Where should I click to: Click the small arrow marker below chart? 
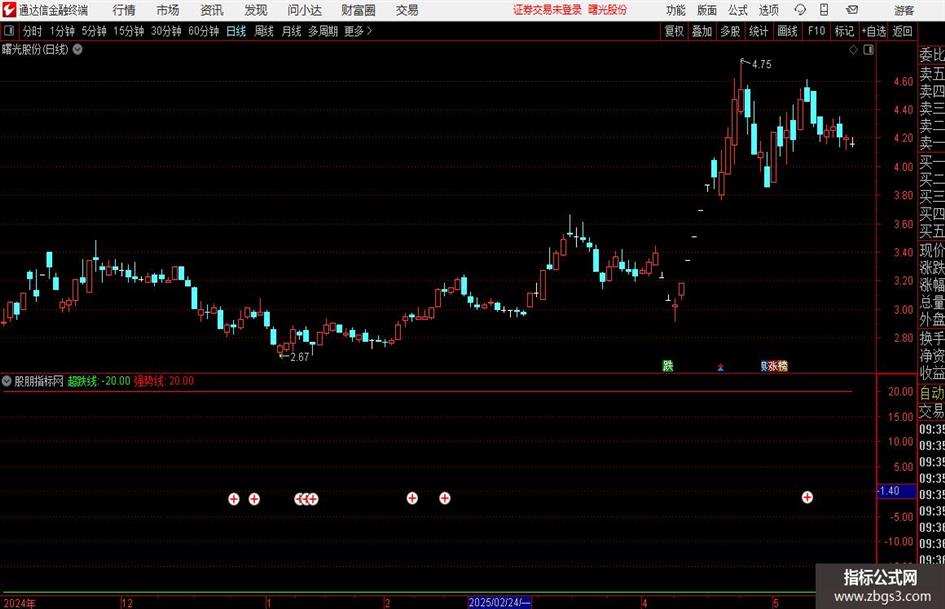click(x=720, y=367)
